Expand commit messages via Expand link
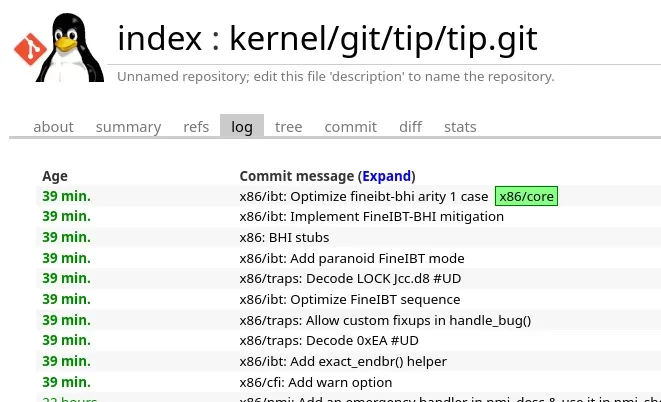This screenshot has width=661, height=402. (x=386, y=176)
